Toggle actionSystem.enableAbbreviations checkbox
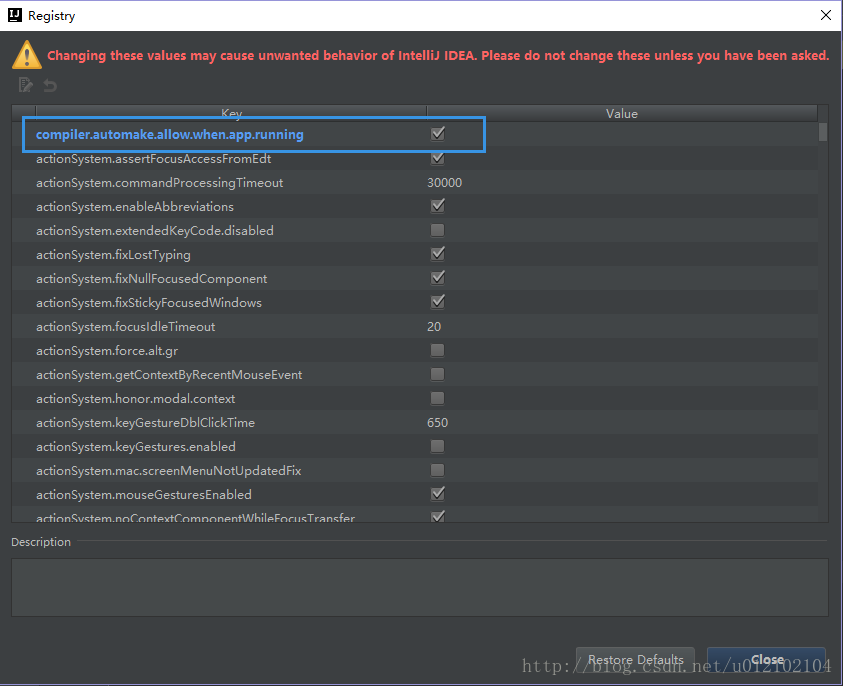The image size is (843, 686). 438,206
